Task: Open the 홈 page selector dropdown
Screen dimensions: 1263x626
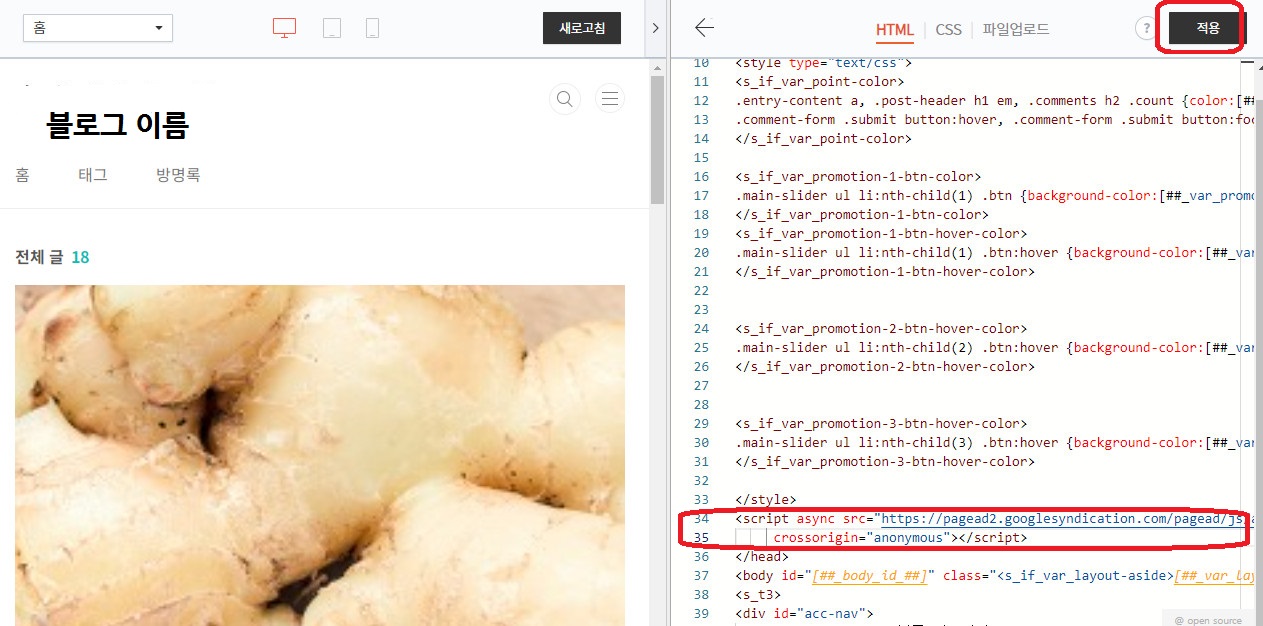Action: pyautogui.click(x=98, y=28)
